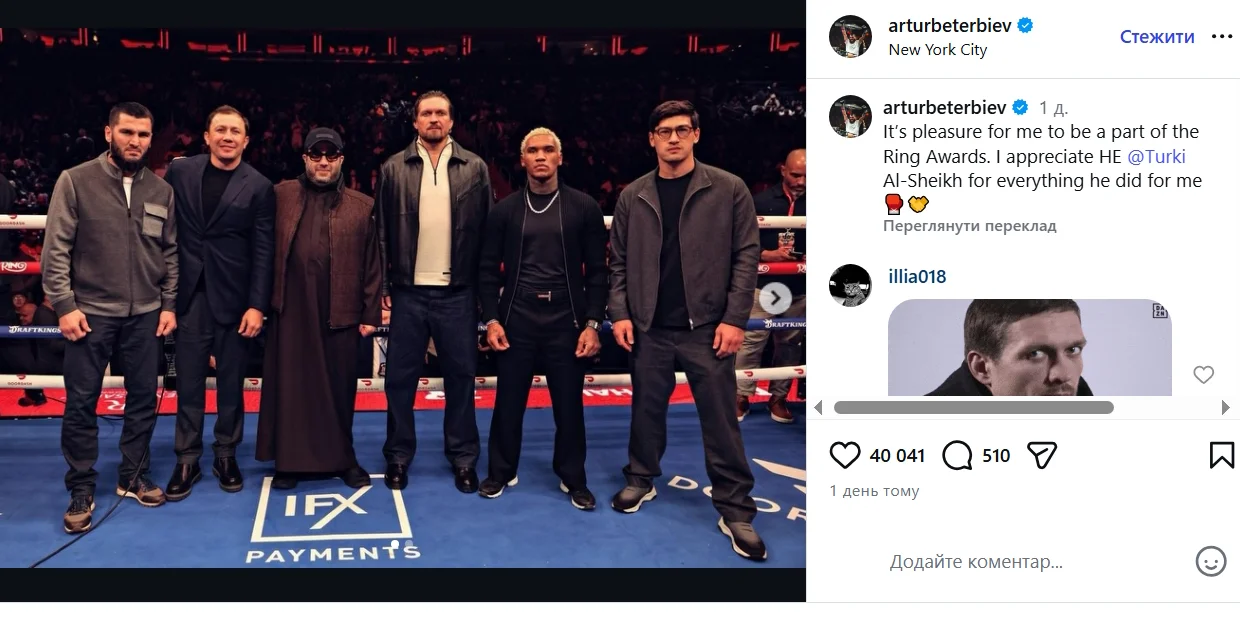Click the horizontal scrollbar right arrow
Screen dimensions: 1240x623
1226,408
